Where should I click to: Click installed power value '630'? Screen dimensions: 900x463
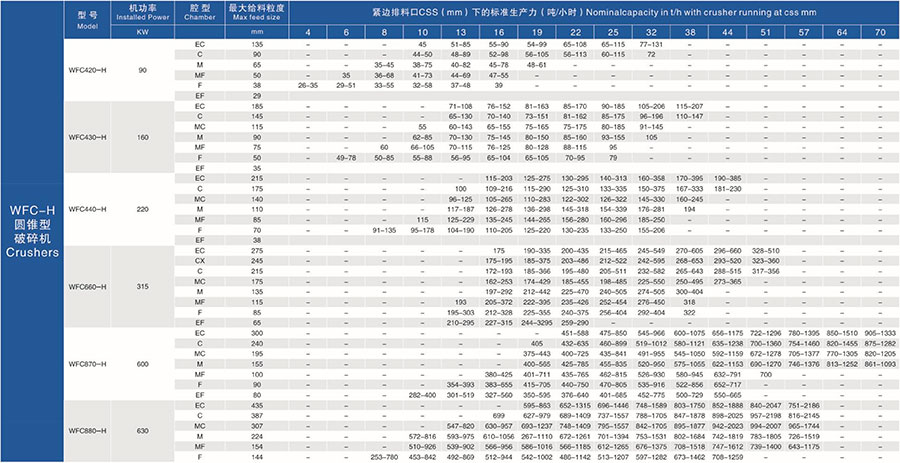coord(142,431)
